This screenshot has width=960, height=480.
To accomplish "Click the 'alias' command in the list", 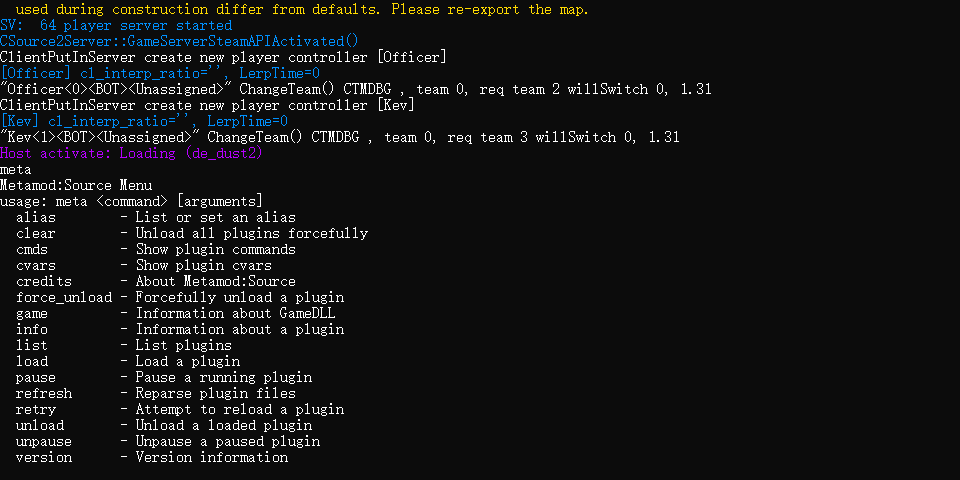I will coord(36,217).
